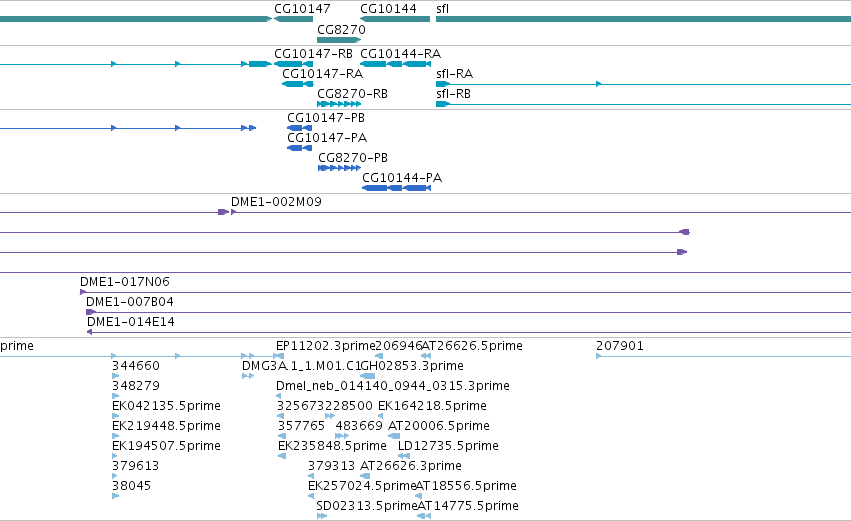851x521 pixels.
Task: Click the CG10147-PB protein label
Action: click(326, 118)
